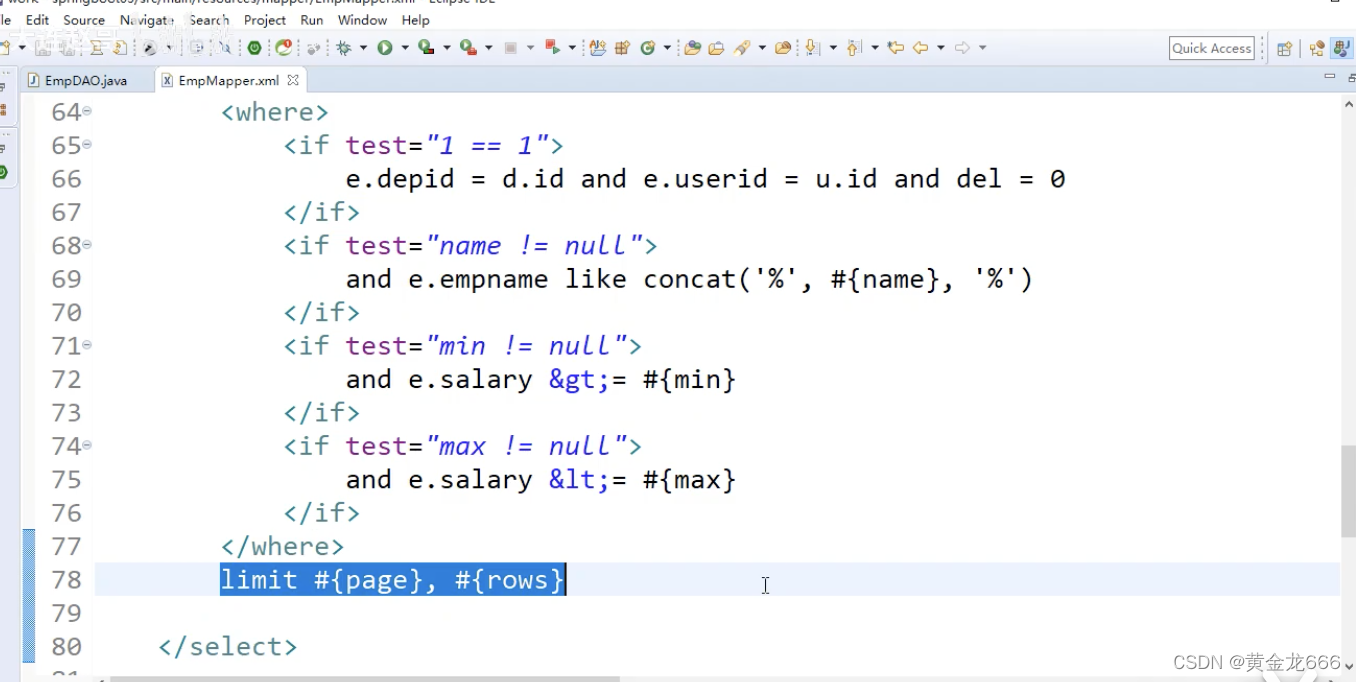The height and width of the screenshot is (682, 1356).
Task: Click the External Tools run icon
Action: coord(467,48)
